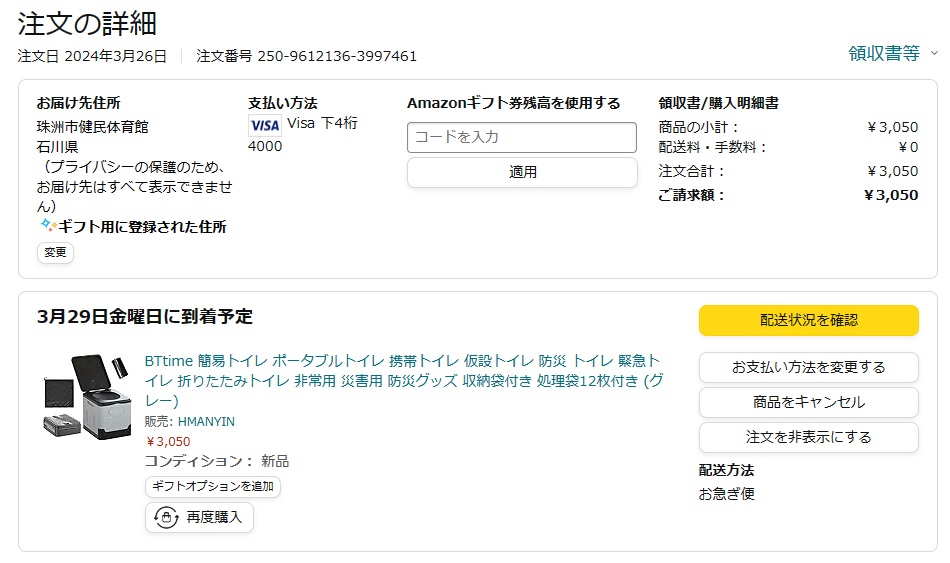Expand the 領収書等 dropdown chevron
The image size is (950, 563).
[934, 53]
